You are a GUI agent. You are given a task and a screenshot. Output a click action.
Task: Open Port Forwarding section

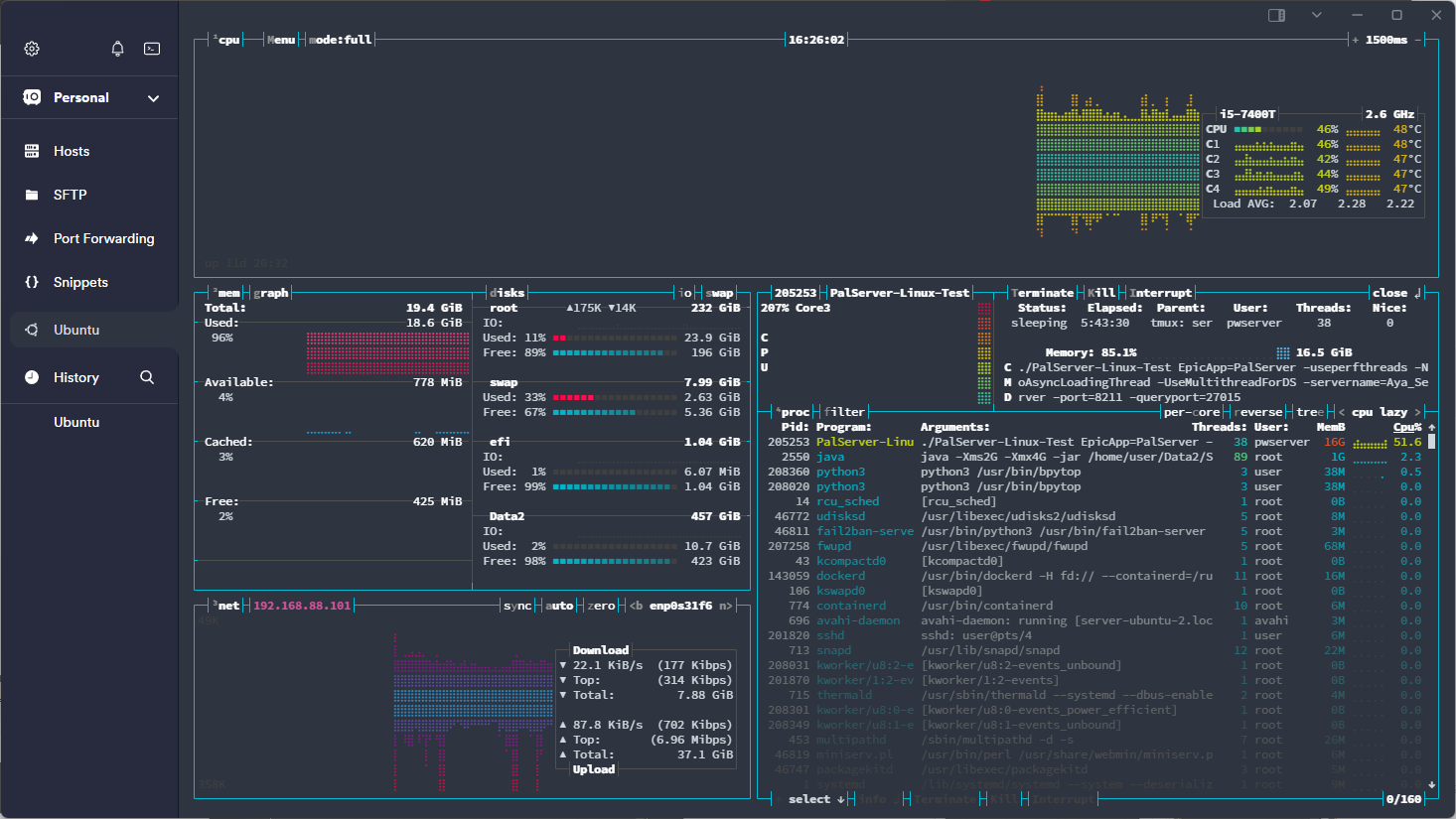pyautogui.click(x=89, y=238)
